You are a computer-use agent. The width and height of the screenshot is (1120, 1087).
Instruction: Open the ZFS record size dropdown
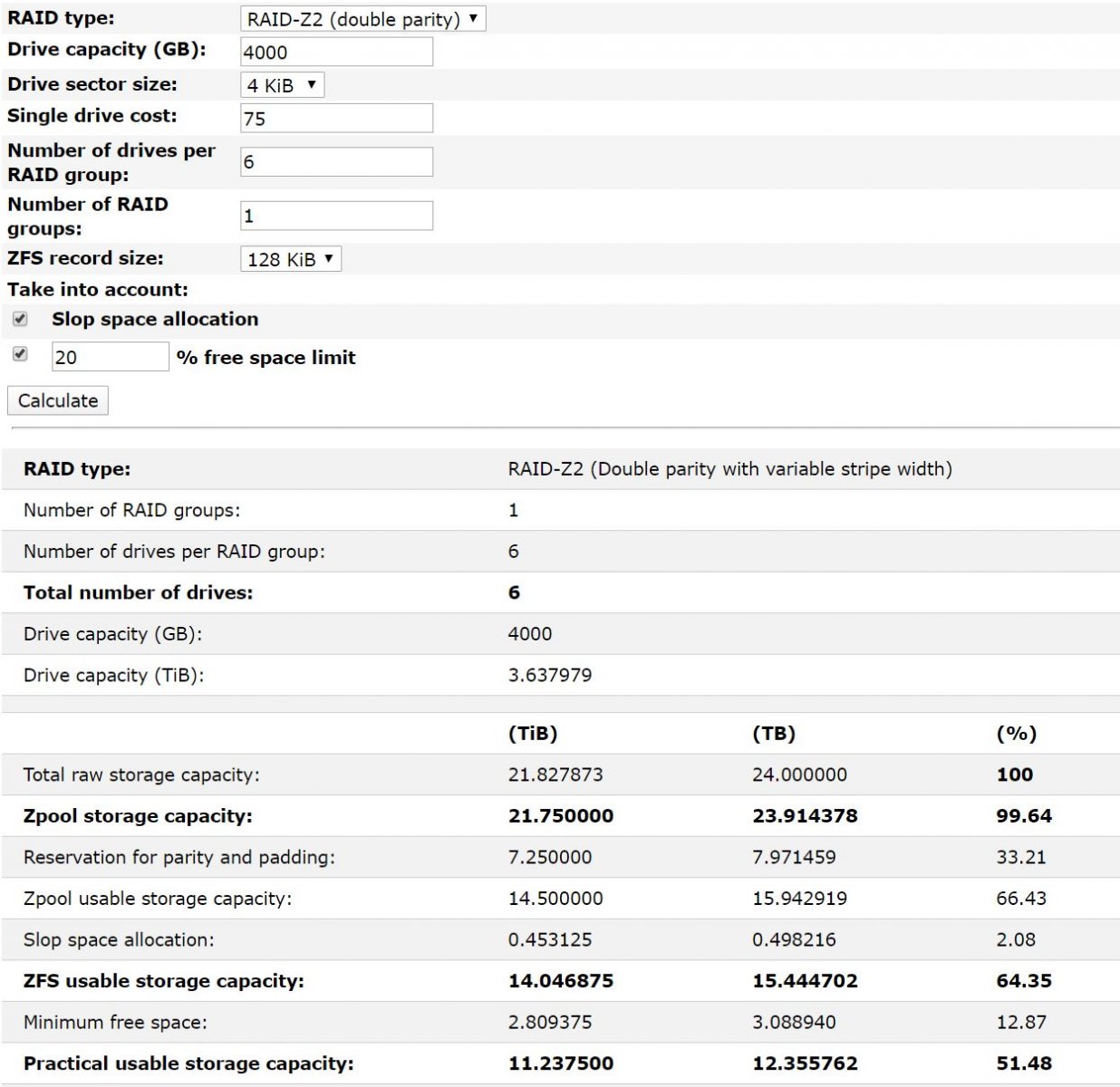click(x=290, y=259)
